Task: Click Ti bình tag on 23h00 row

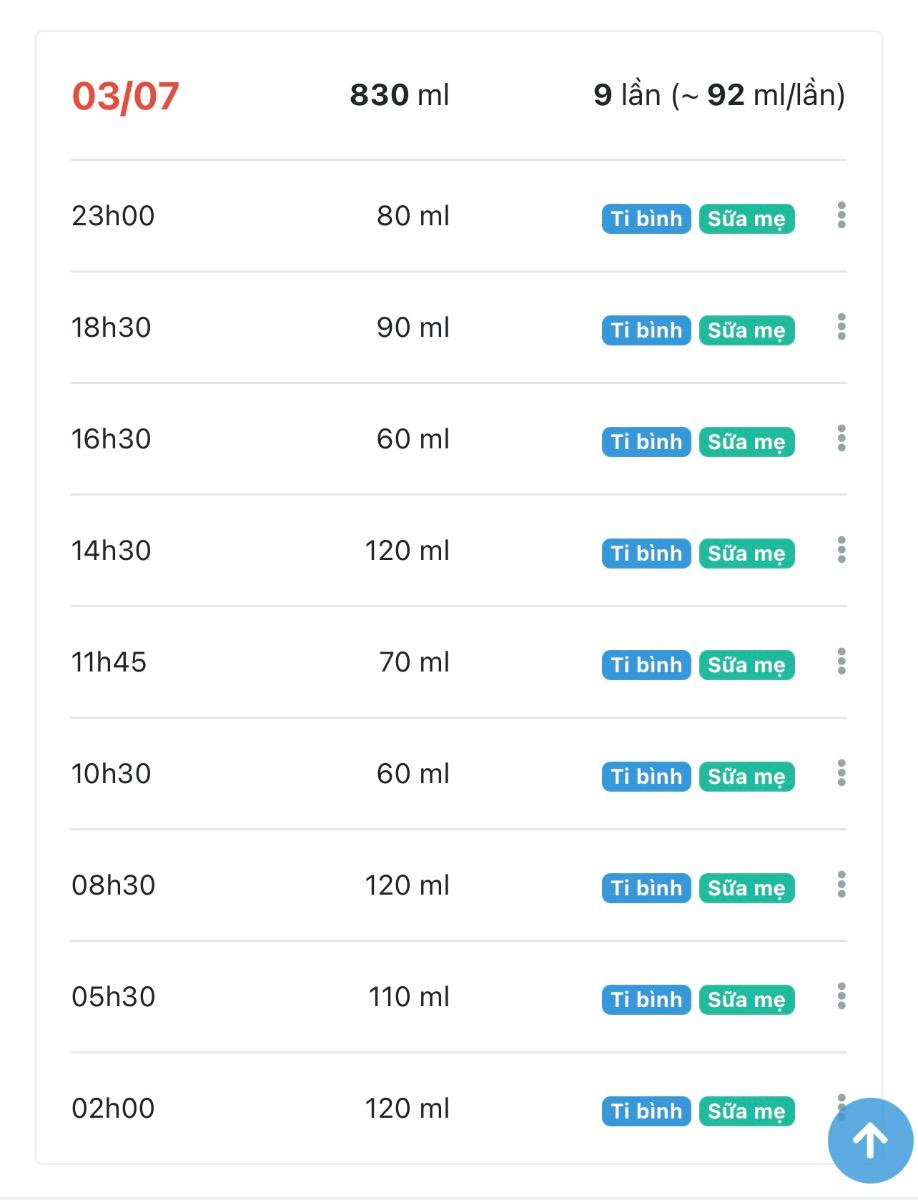Action: (646, 219)
